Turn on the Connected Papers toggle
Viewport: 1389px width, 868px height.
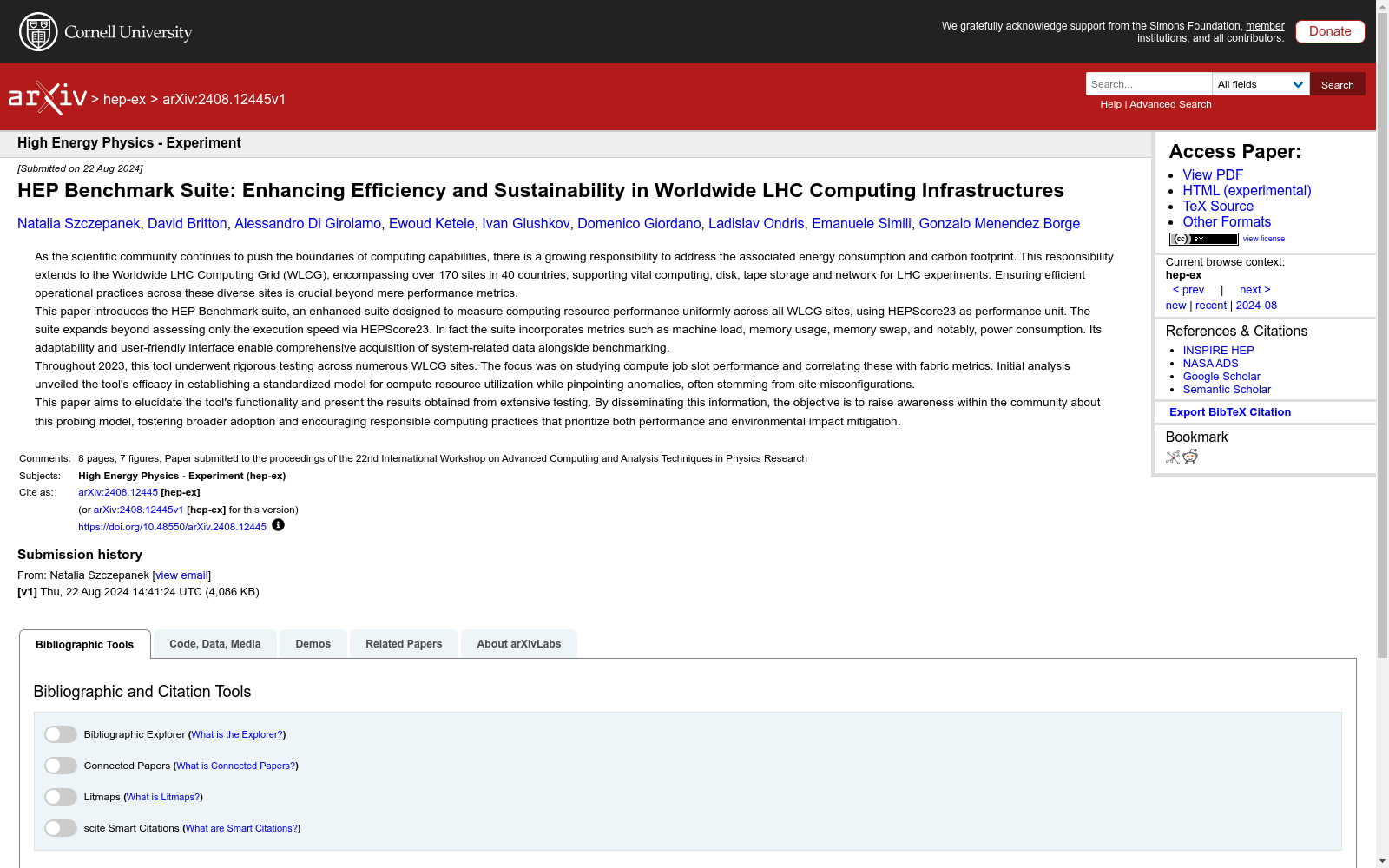[61, 766]
